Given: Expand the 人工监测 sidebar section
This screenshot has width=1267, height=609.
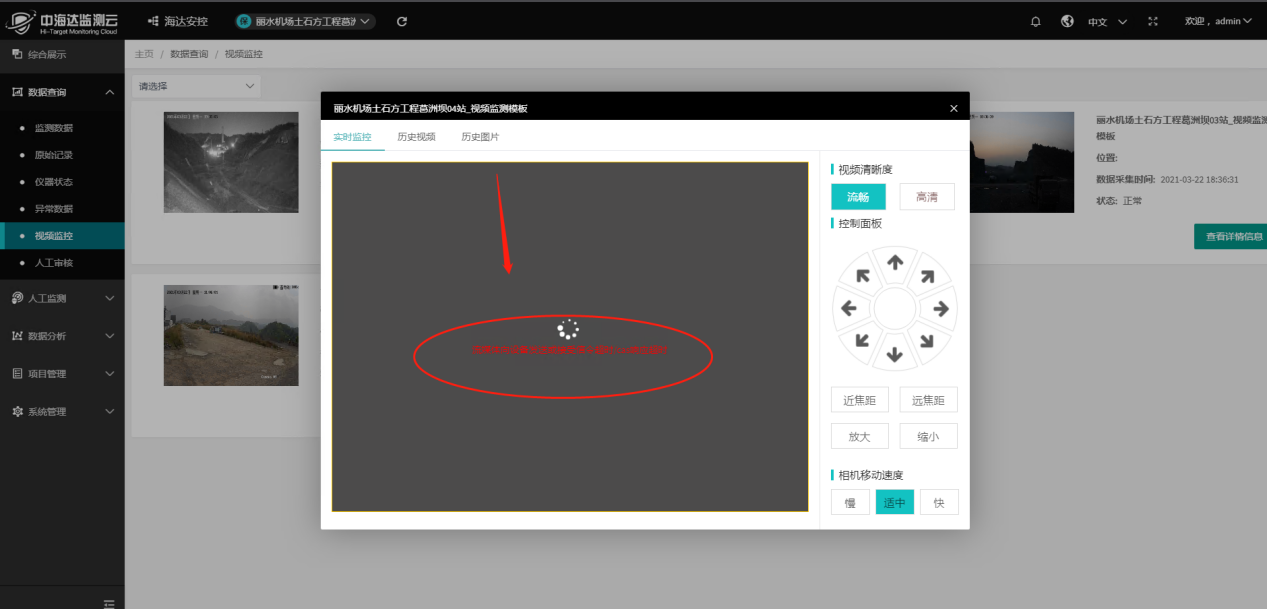Looking at the screenshot, I should [62, 298].
